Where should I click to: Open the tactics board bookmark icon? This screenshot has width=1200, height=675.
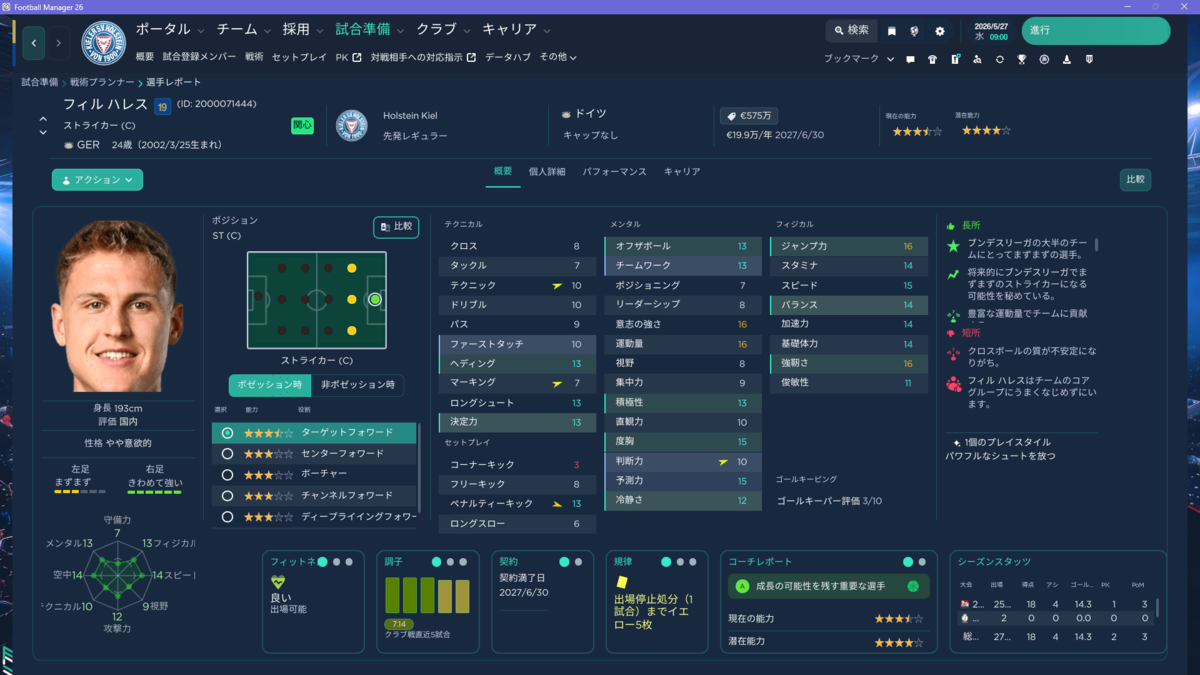click(x=955, y=59)
